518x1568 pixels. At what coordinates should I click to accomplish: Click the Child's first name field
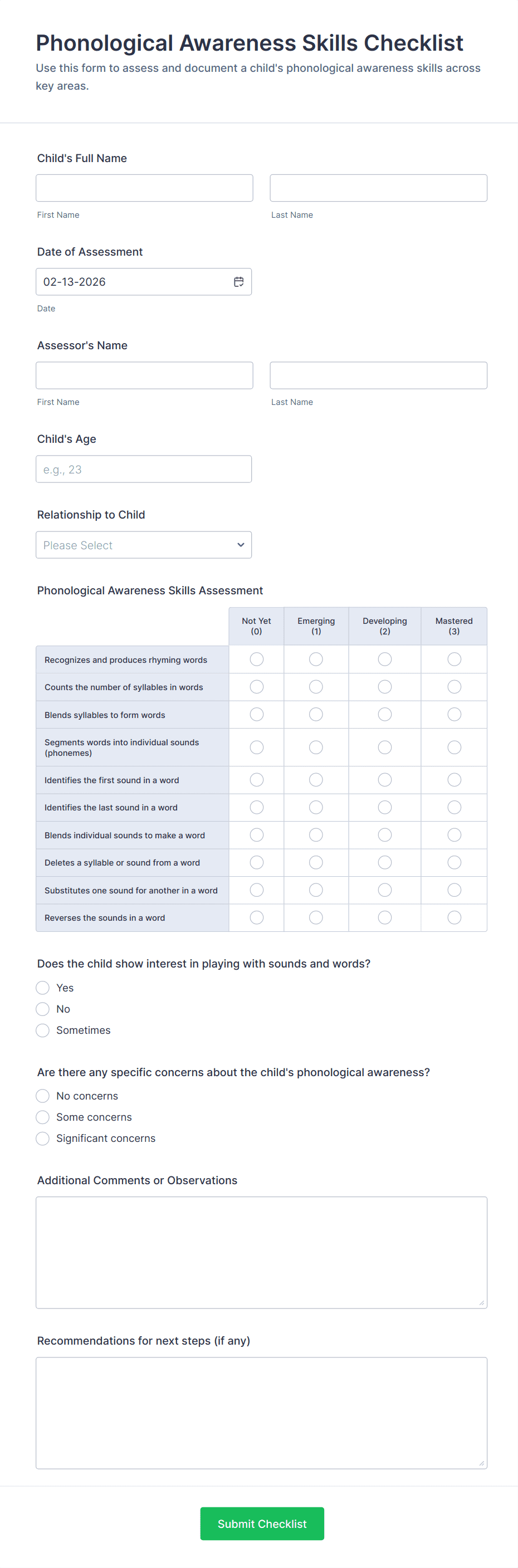pyautogui.click(x=144, y=188)
